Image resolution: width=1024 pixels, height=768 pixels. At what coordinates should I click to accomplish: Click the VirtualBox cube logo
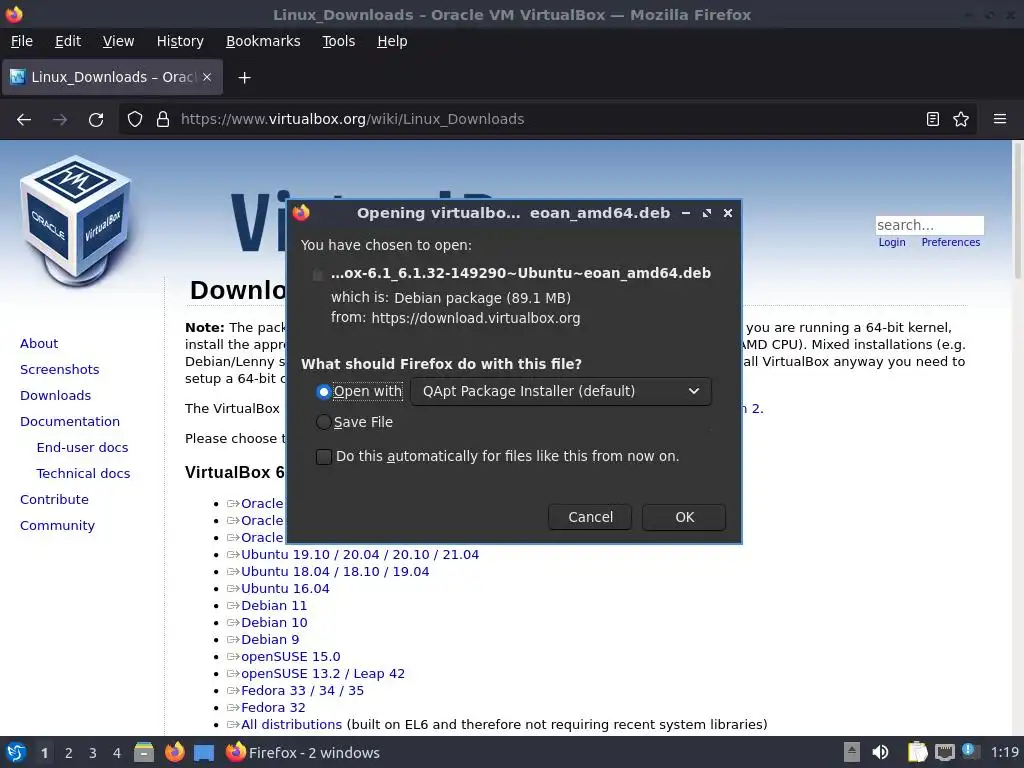pos(76,220)
